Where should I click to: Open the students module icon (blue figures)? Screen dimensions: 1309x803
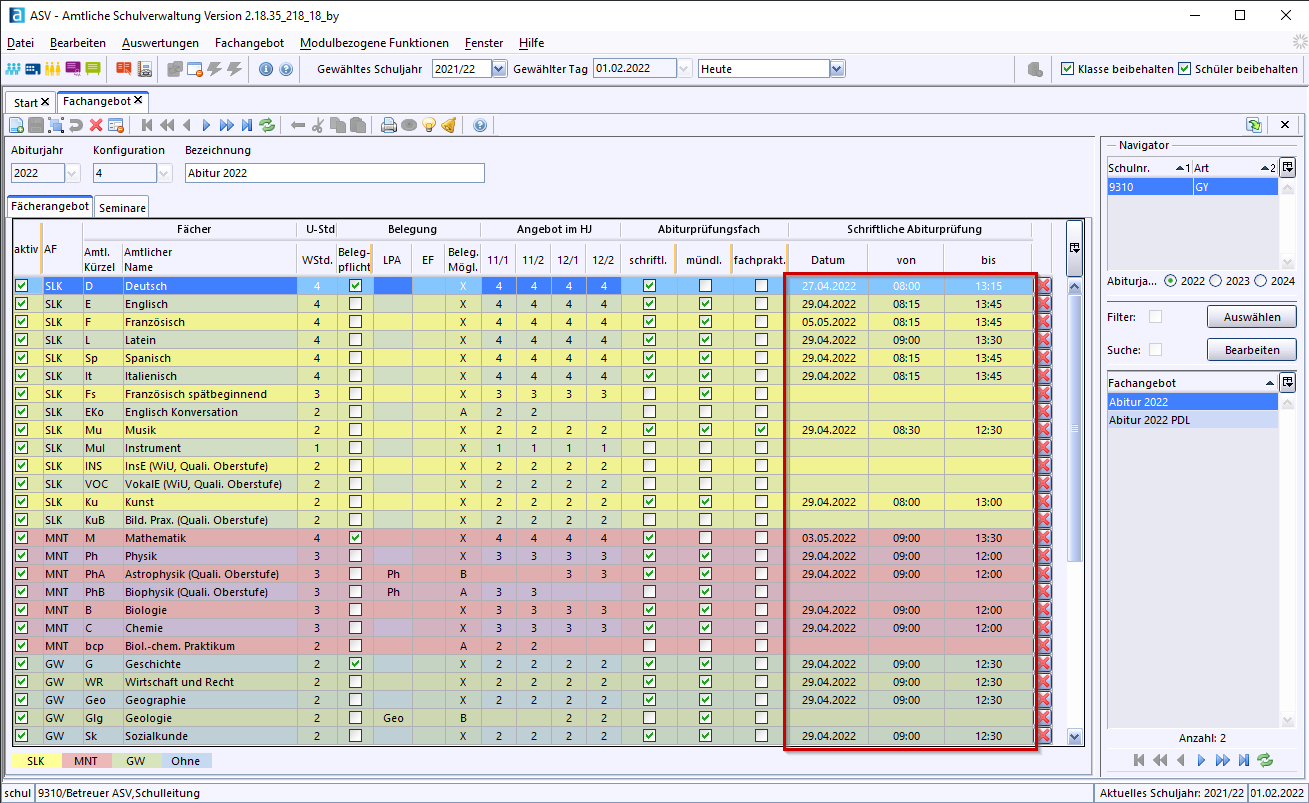point(14,69)
